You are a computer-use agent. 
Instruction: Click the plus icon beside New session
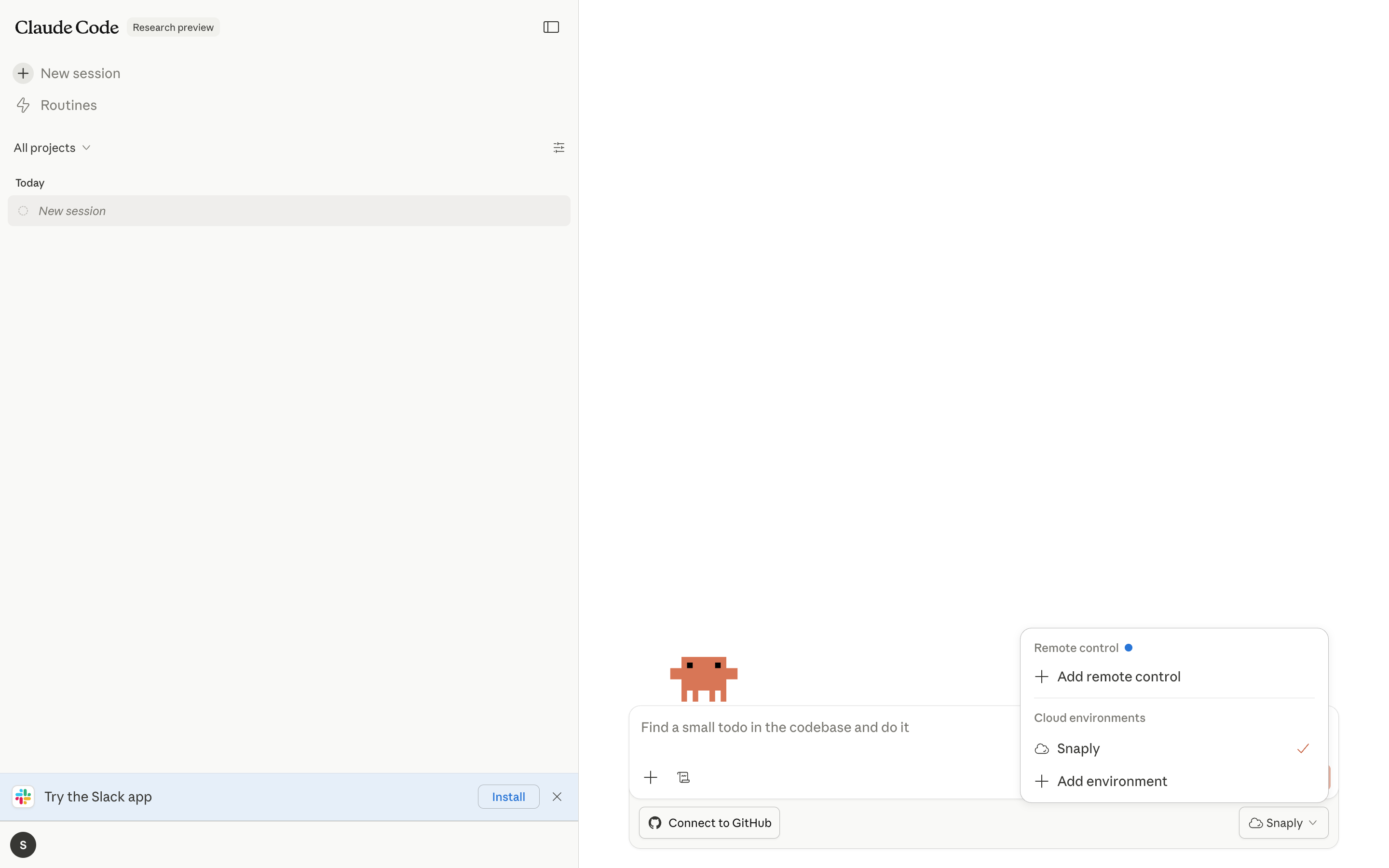coord(23,73)
